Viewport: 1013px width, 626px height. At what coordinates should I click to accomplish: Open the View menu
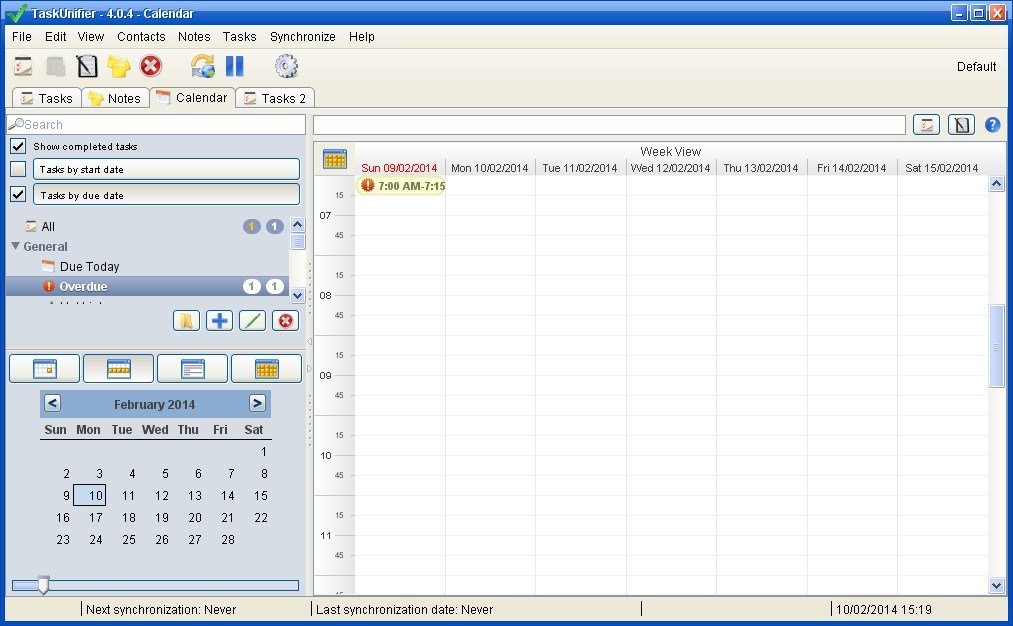coord(90,37)
